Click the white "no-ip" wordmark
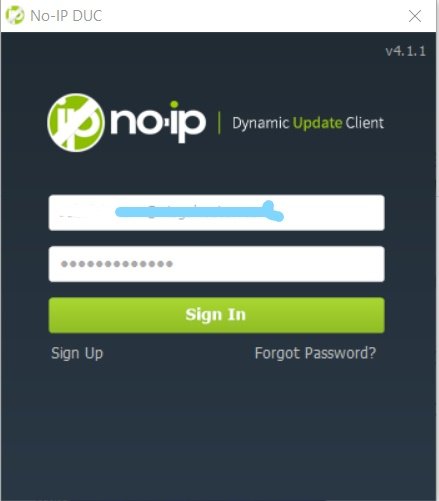 point(158,125)
